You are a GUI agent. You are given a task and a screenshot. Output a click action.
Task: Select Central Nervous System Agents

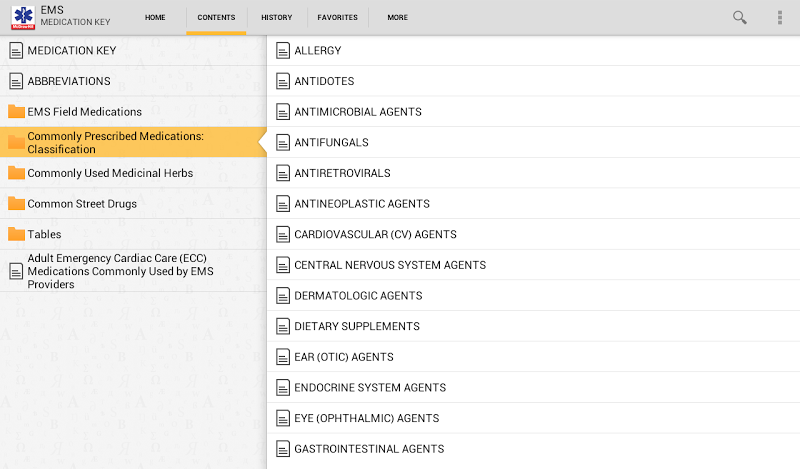pos(390,265)
